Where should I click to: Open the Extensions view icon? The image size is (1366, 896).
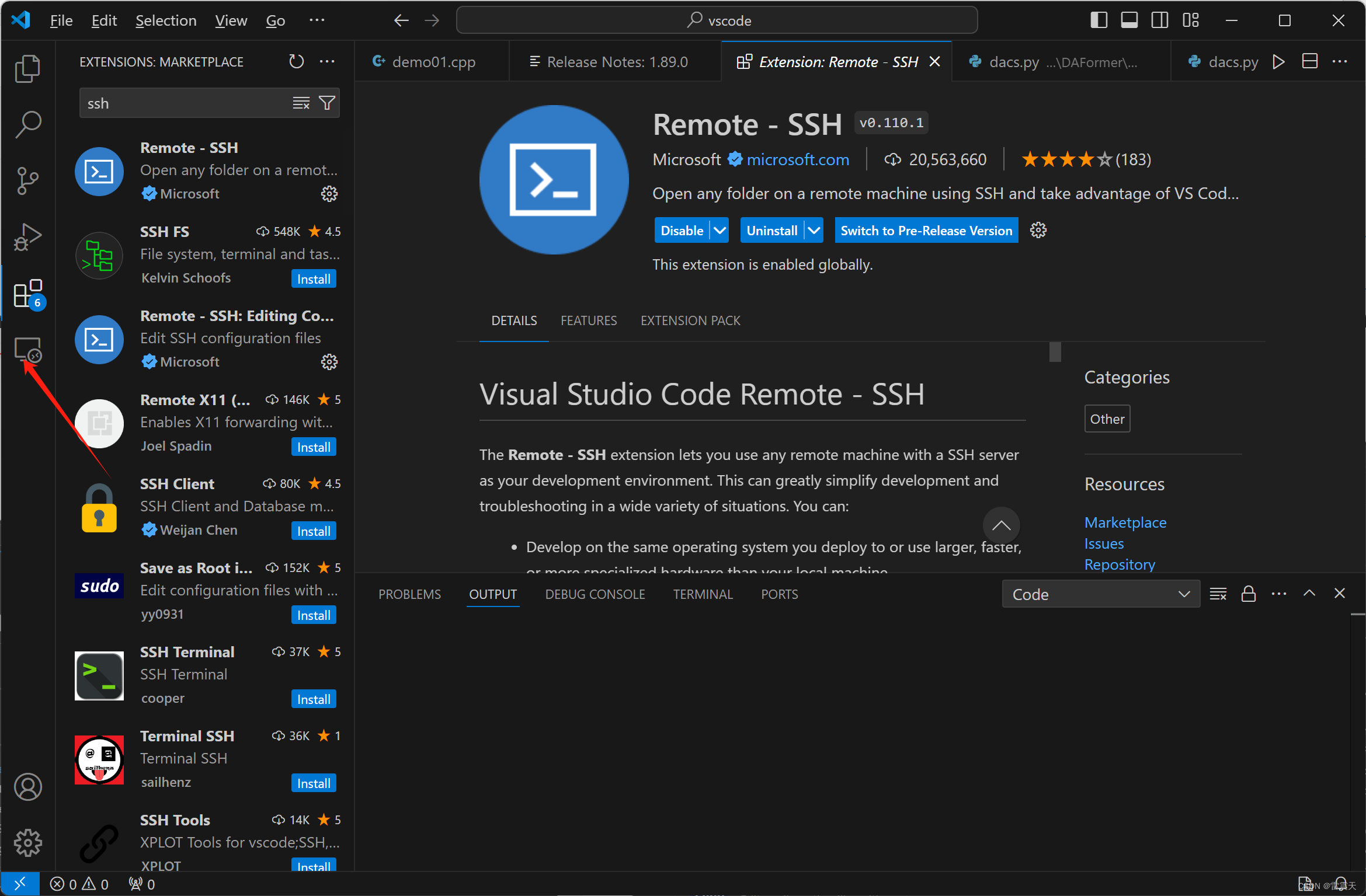[x=27, y=294]
